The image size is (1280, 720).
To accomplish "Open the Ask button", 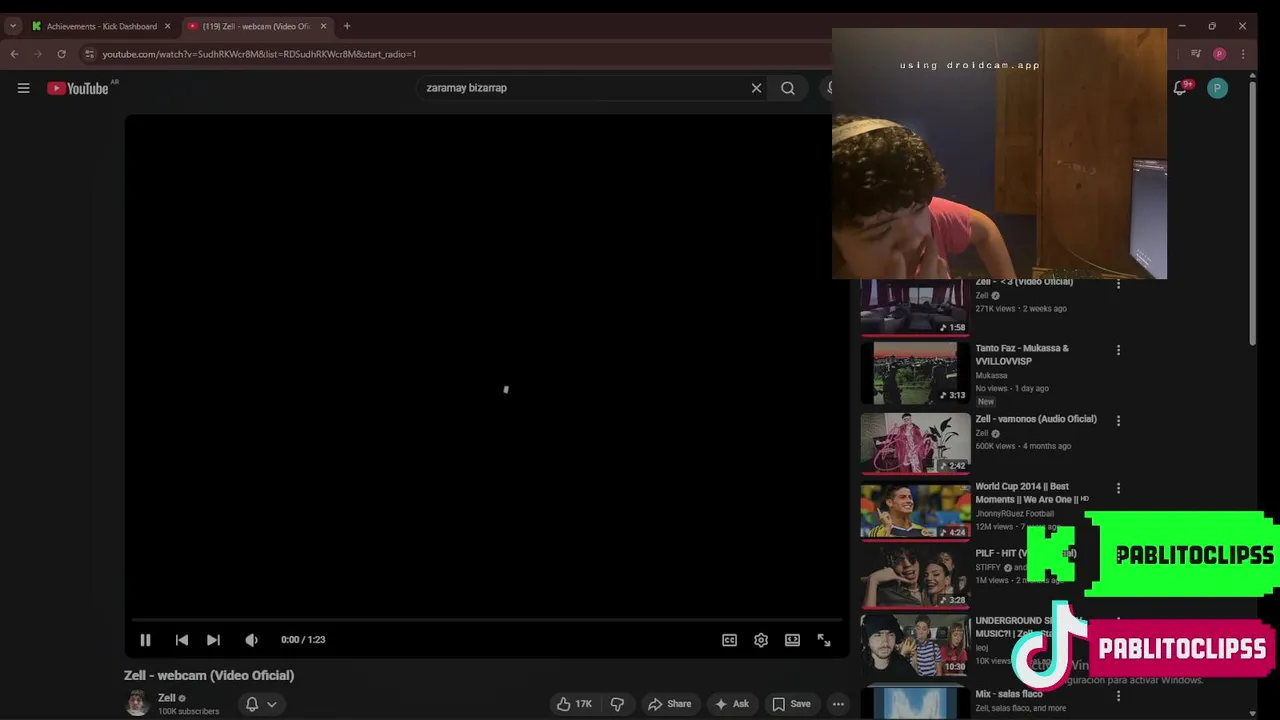I will pyautogui.click(x=731, y=704).
